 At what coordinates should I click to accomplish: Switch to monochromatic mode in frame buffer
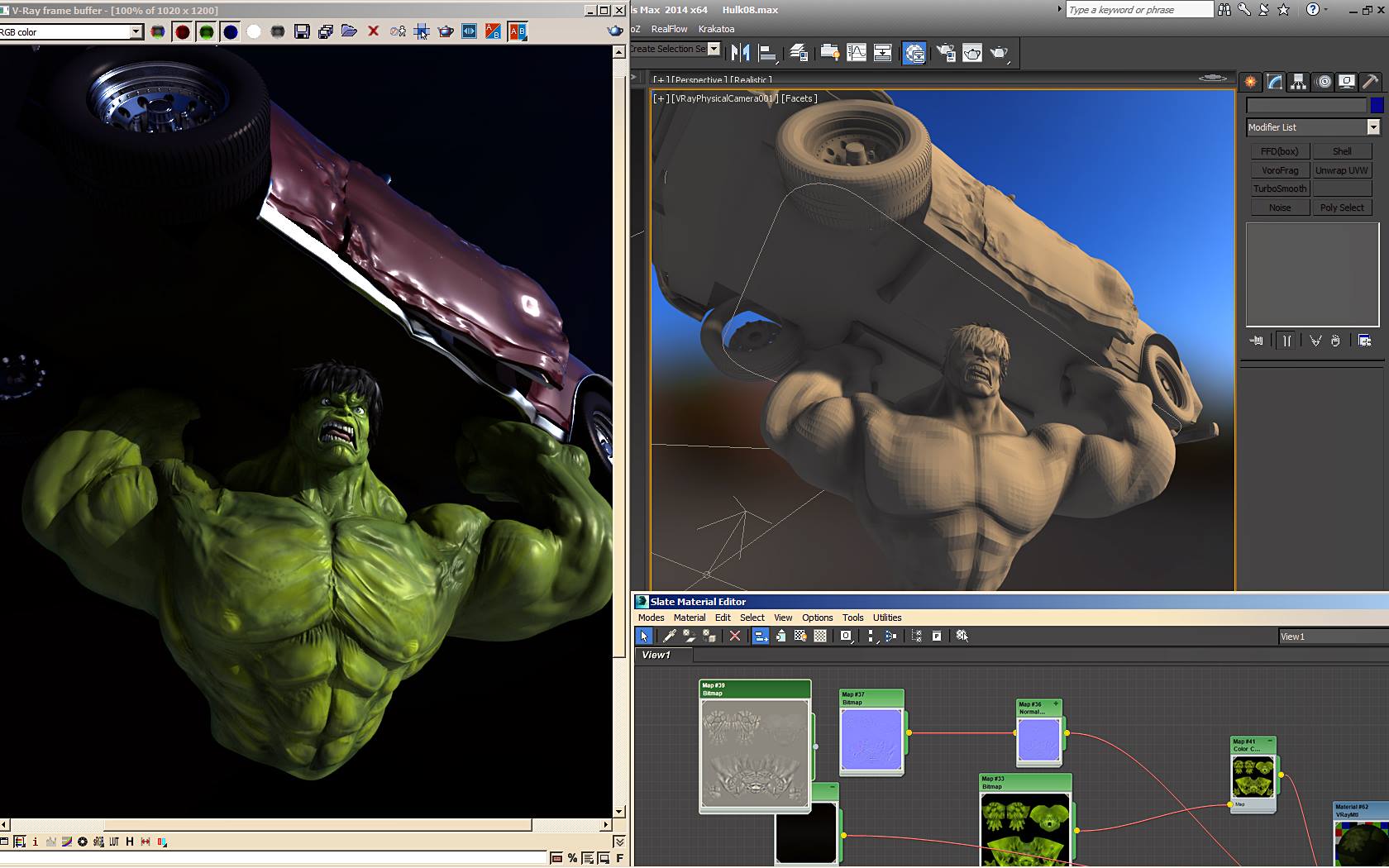click(278, 31)
